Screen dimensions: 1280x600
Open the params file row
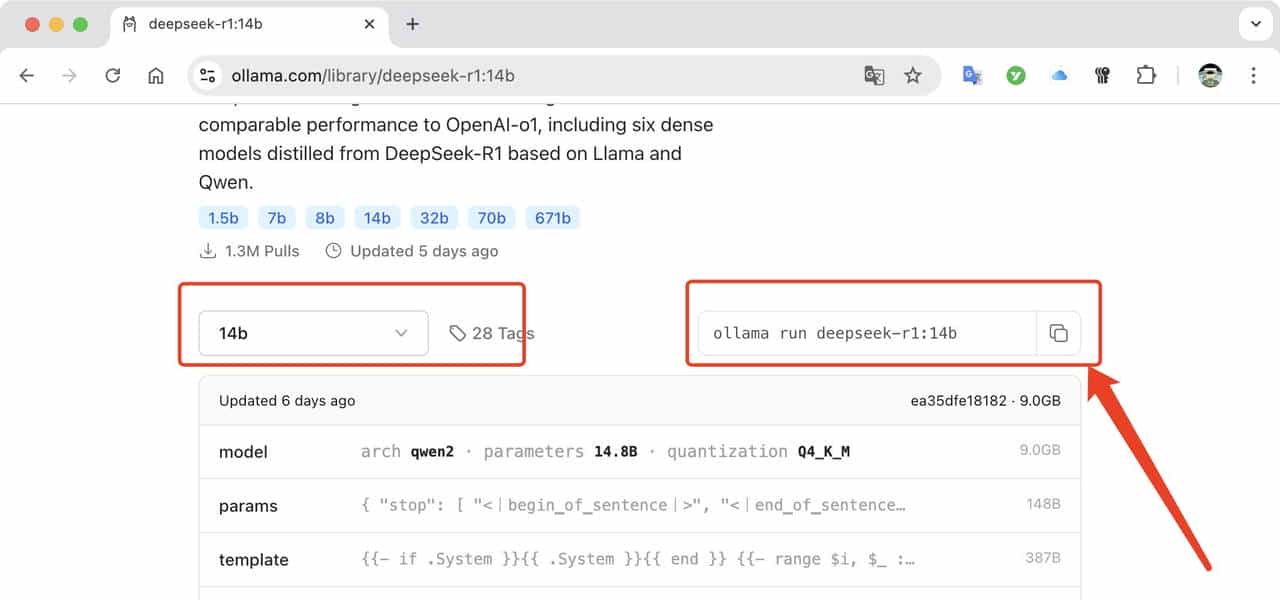click(640, 505)
